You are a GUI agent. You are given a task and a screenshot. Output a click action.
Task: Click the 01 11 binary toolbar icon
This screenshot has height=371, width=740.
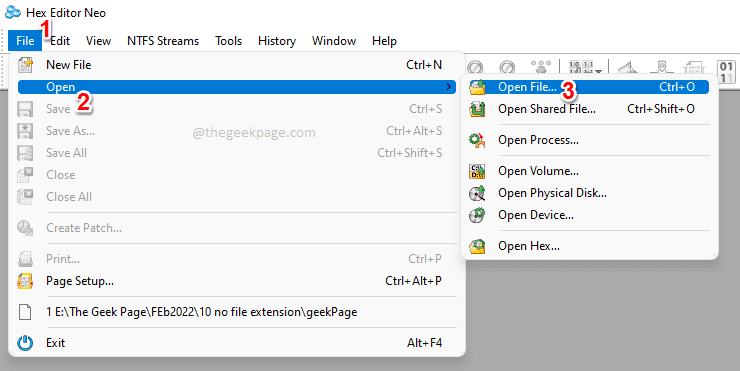coord(726,71)
